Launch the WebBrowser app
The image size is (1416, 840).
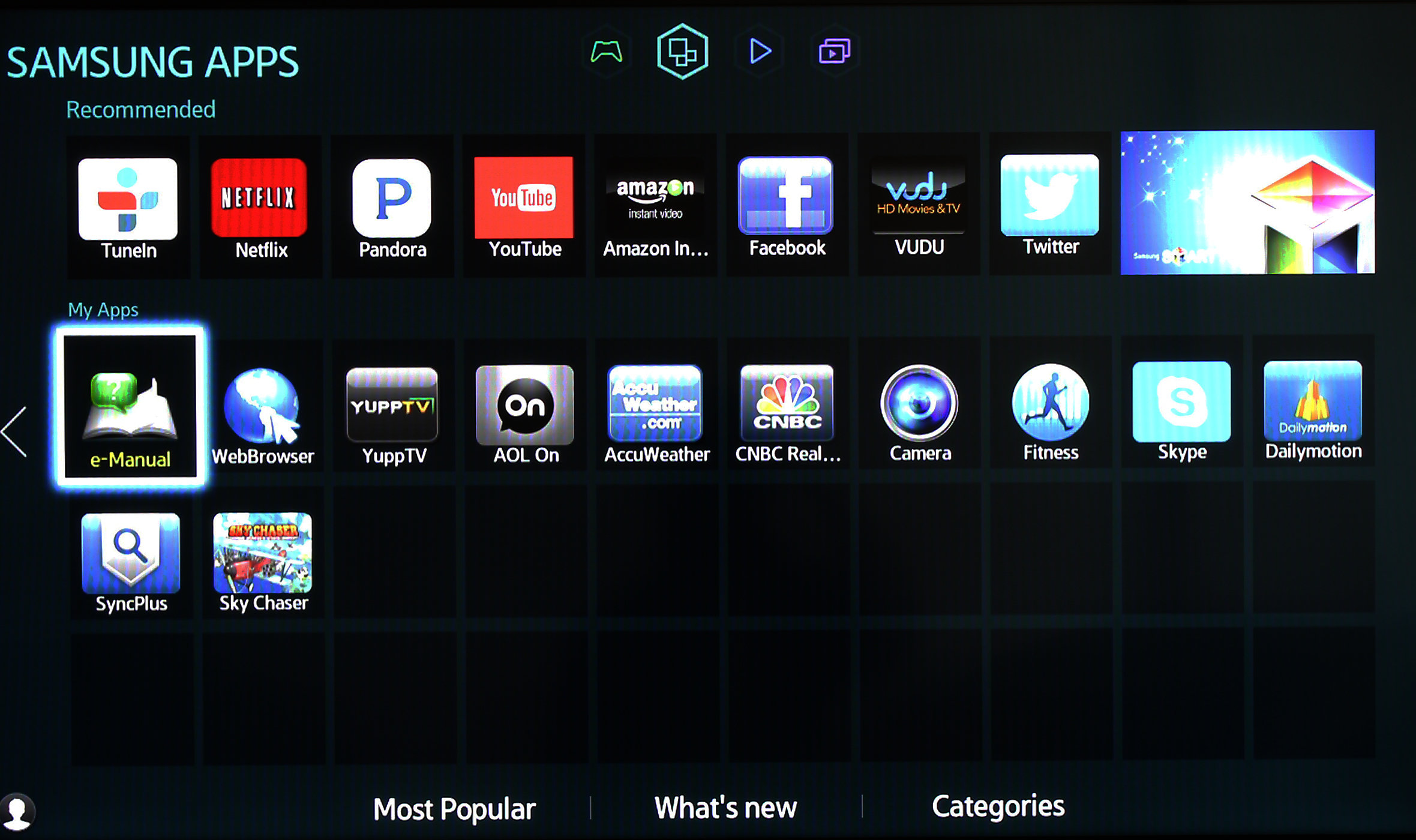click(262, 407)
